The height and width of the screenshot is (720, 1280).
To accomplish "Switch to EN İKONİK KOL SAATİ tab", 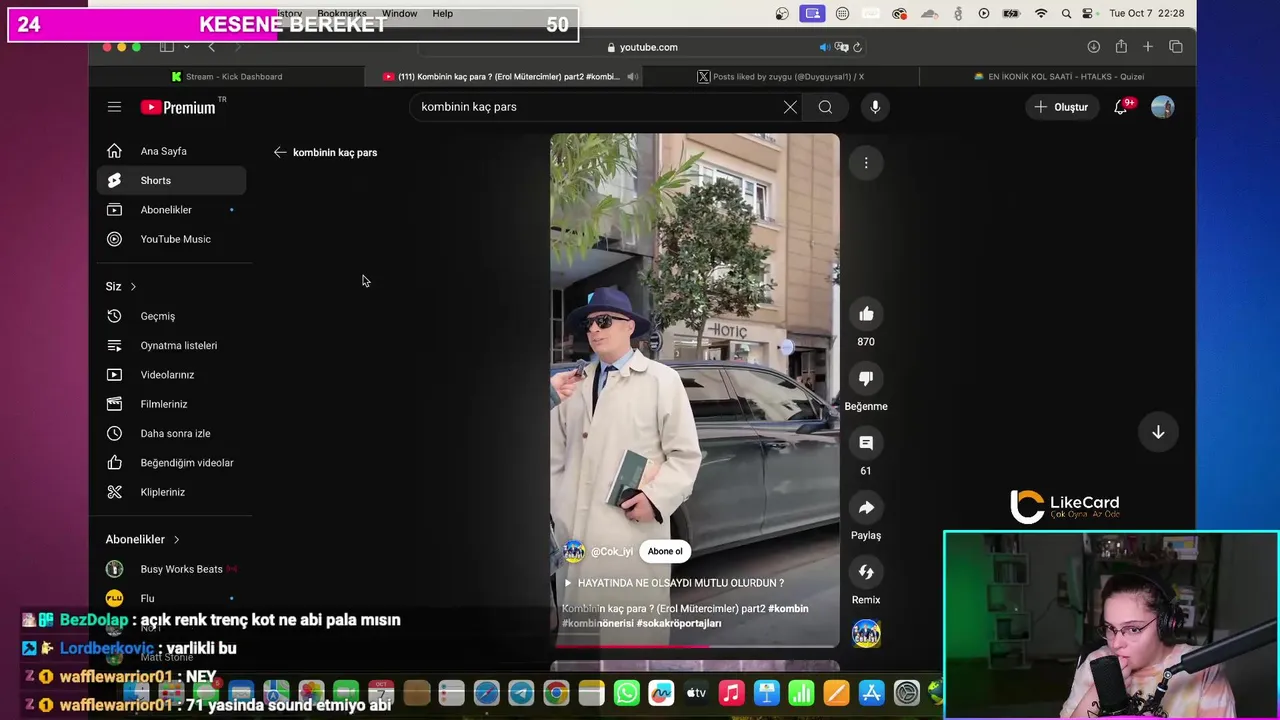I will [x=1058, y=76].
